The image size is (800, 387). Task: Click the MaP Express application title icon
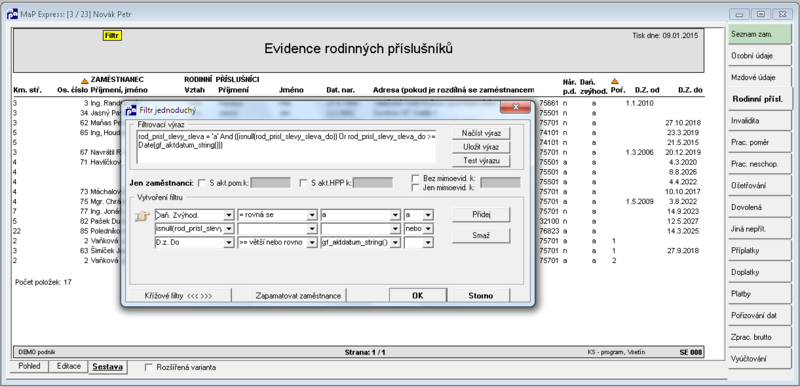(x=12, y=14)
